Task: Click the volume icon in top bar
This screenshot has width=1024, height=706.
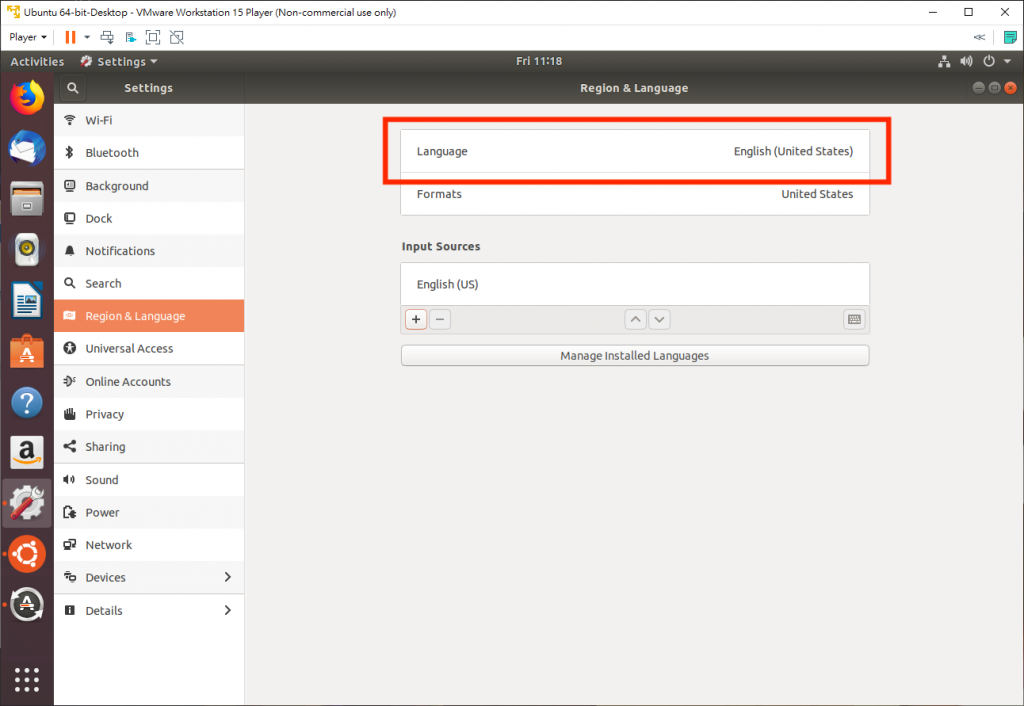Action: click(x=967, y=61)
